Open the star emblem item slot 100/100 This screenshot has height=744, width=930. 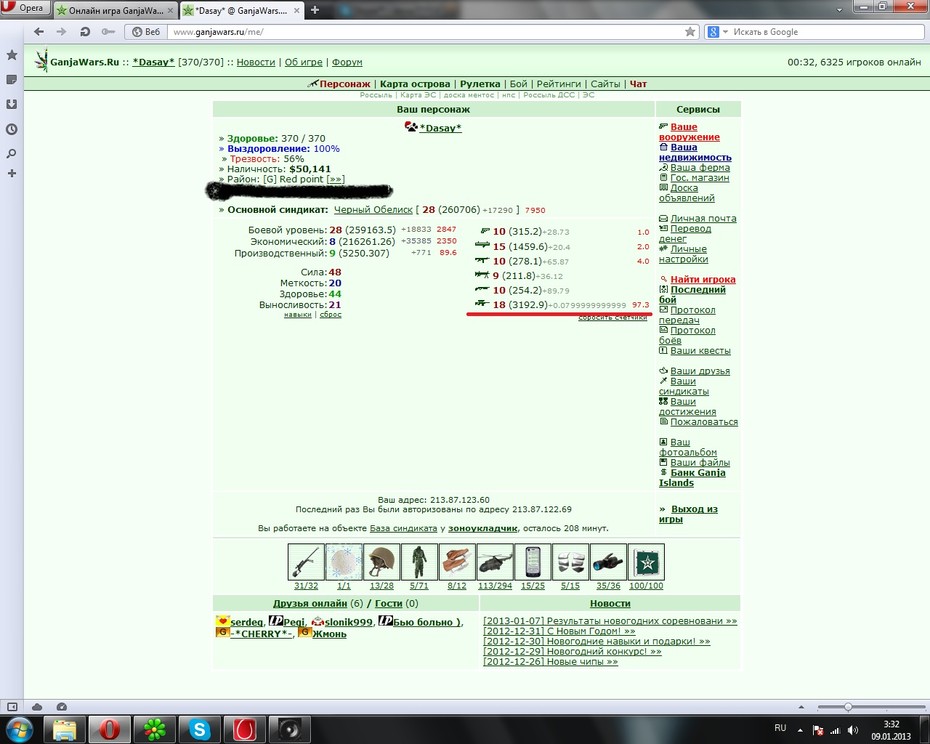point(646,562)
